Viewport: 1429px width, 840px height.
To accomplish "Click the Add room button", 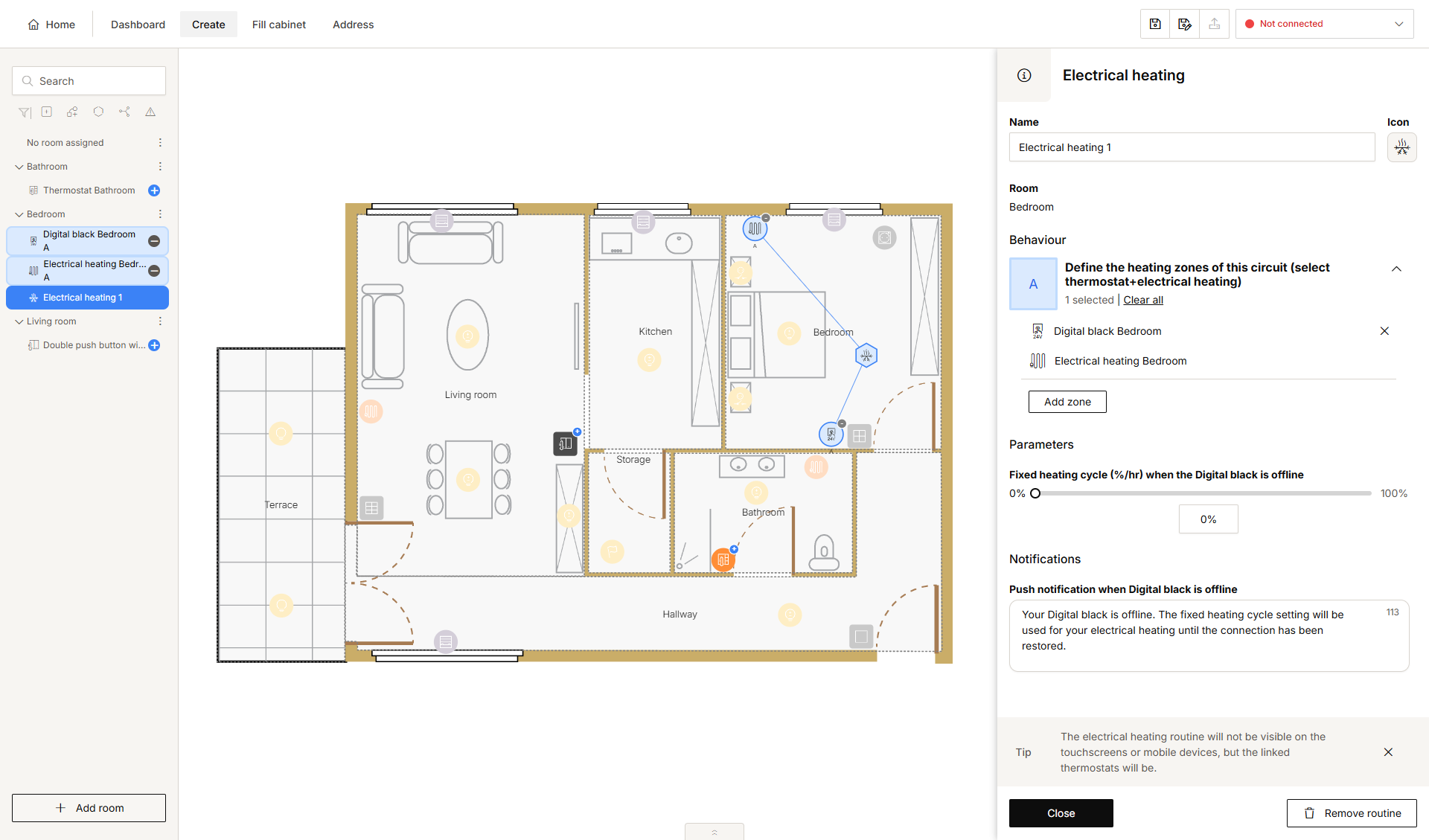I will coord(89,808).
